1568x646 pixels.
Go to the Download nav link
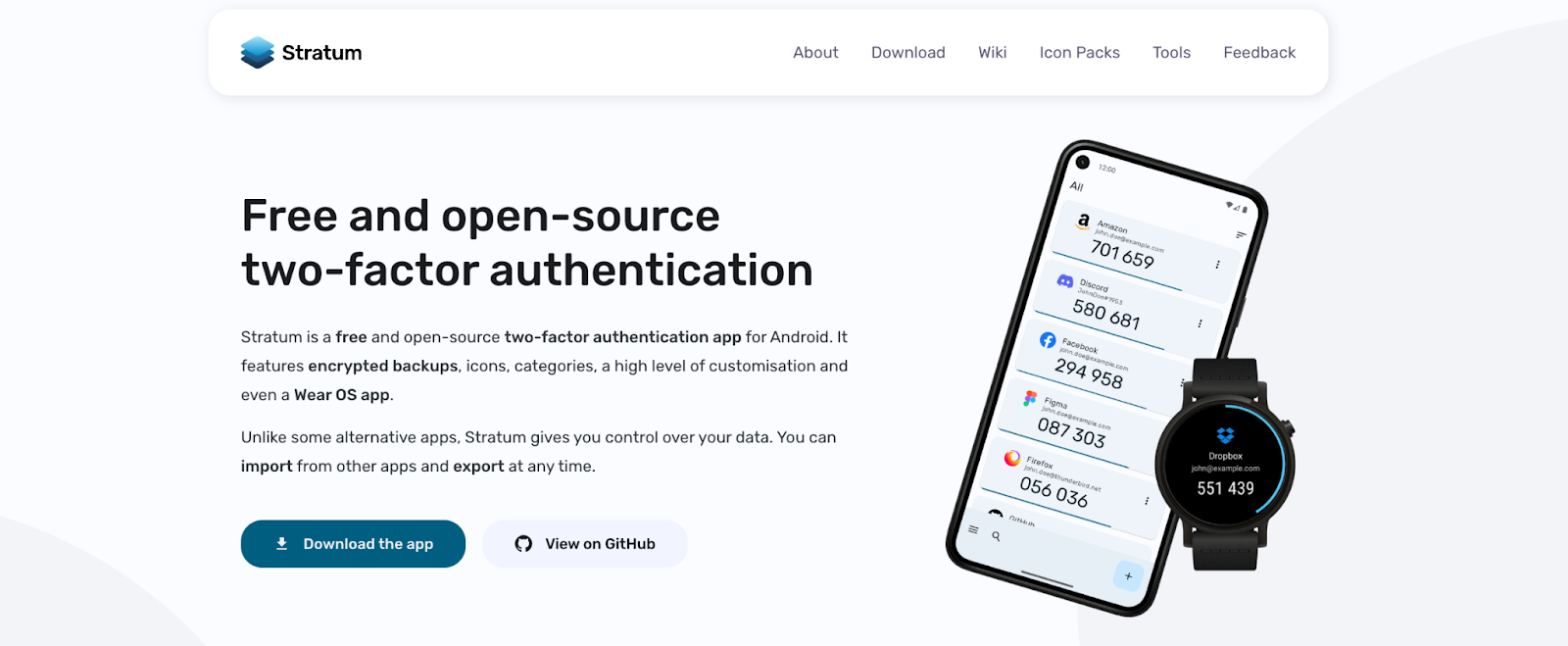click(x=908, y=53)
